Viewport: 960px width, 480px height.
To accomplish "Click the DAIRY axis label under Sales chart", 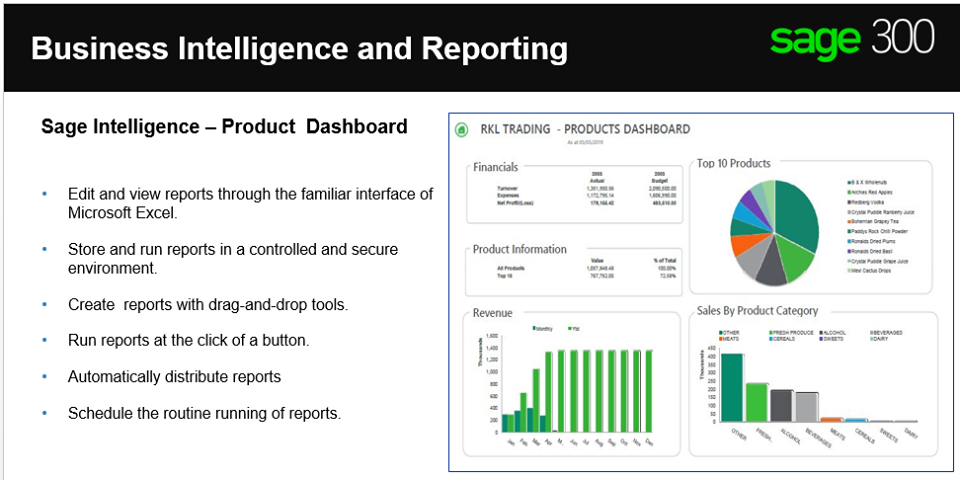I will coord(910,432).
